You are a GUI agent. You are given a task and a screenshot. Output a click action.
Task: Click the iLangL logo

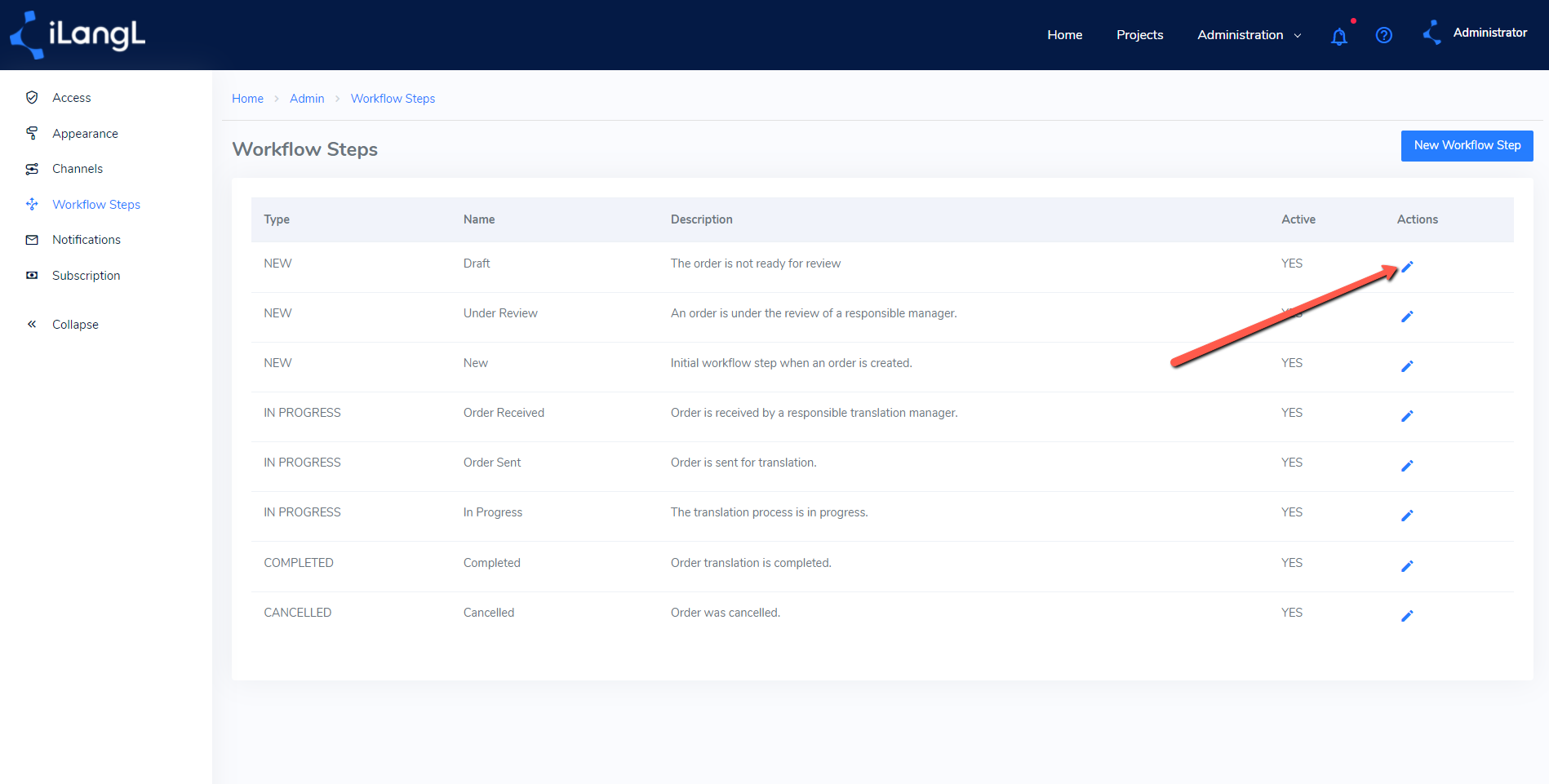click(x=78, y=35)
